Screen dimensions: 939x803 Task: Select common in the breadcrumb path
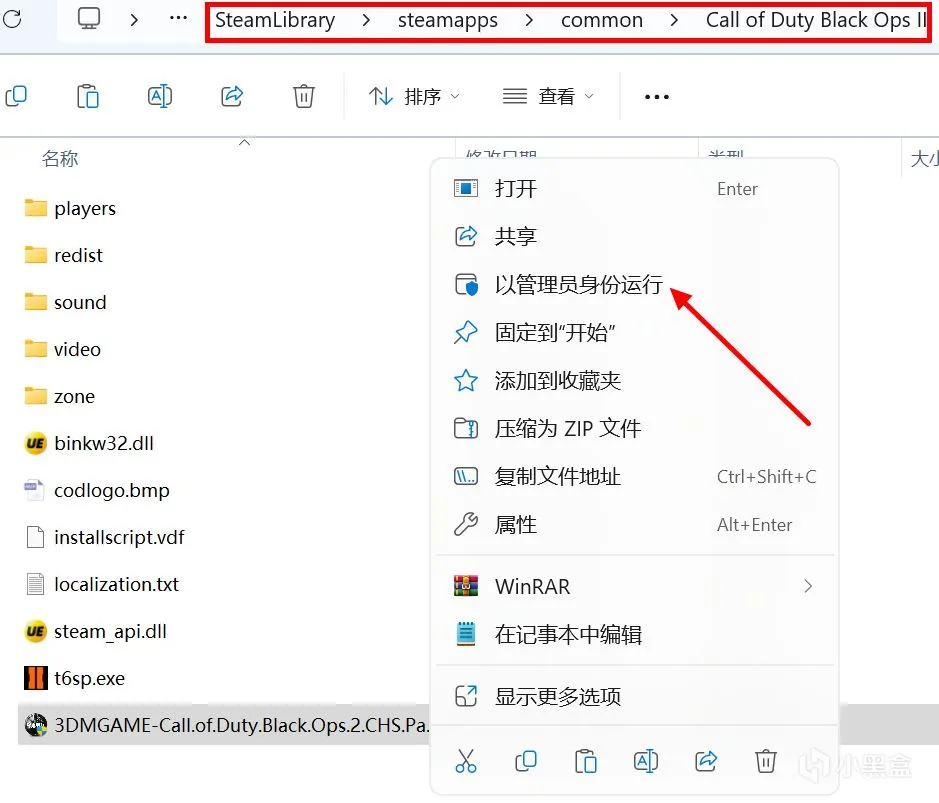[x=601, y=20]
